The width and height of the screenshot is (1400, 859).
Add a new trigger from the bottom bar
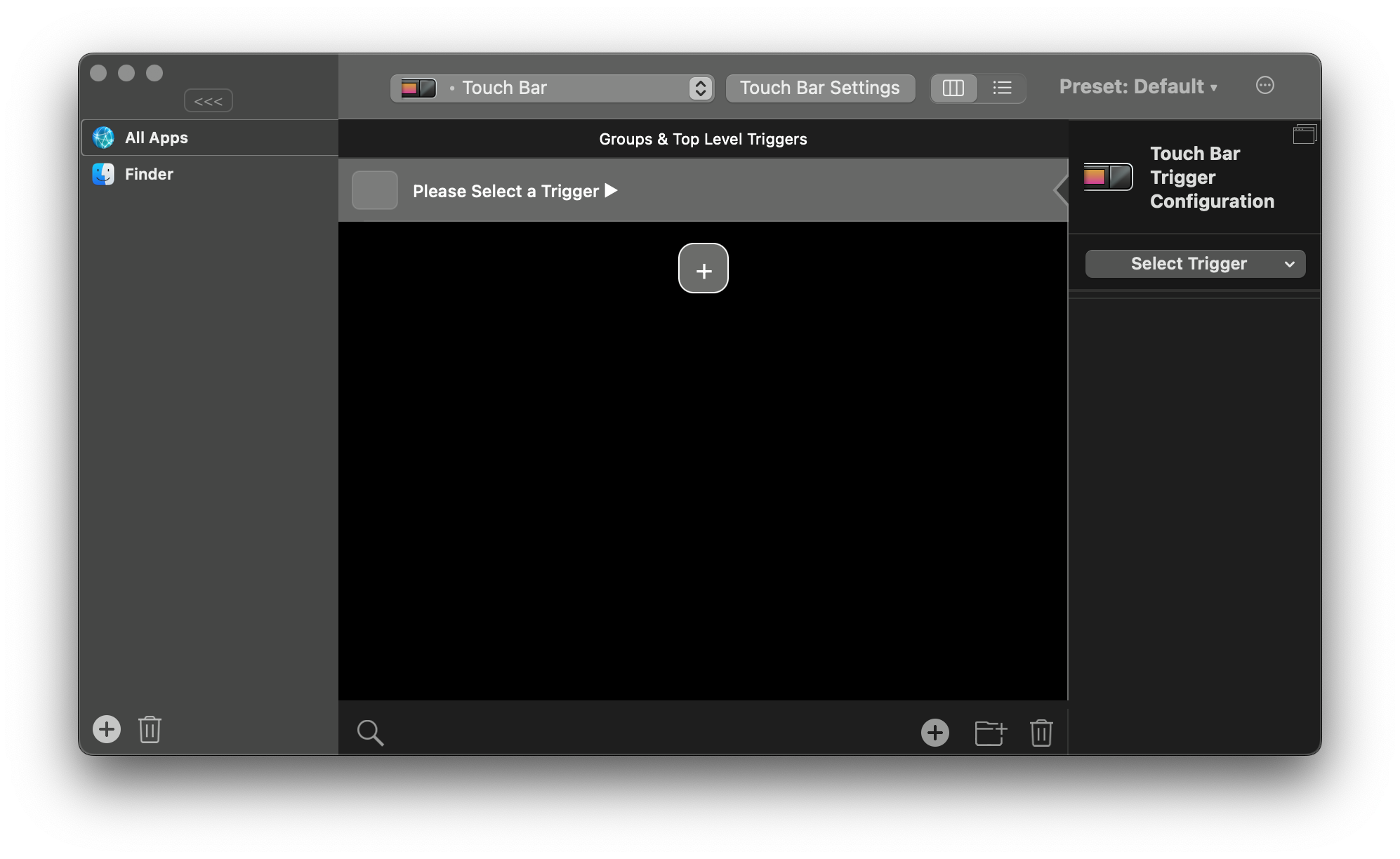pos(935,733)
